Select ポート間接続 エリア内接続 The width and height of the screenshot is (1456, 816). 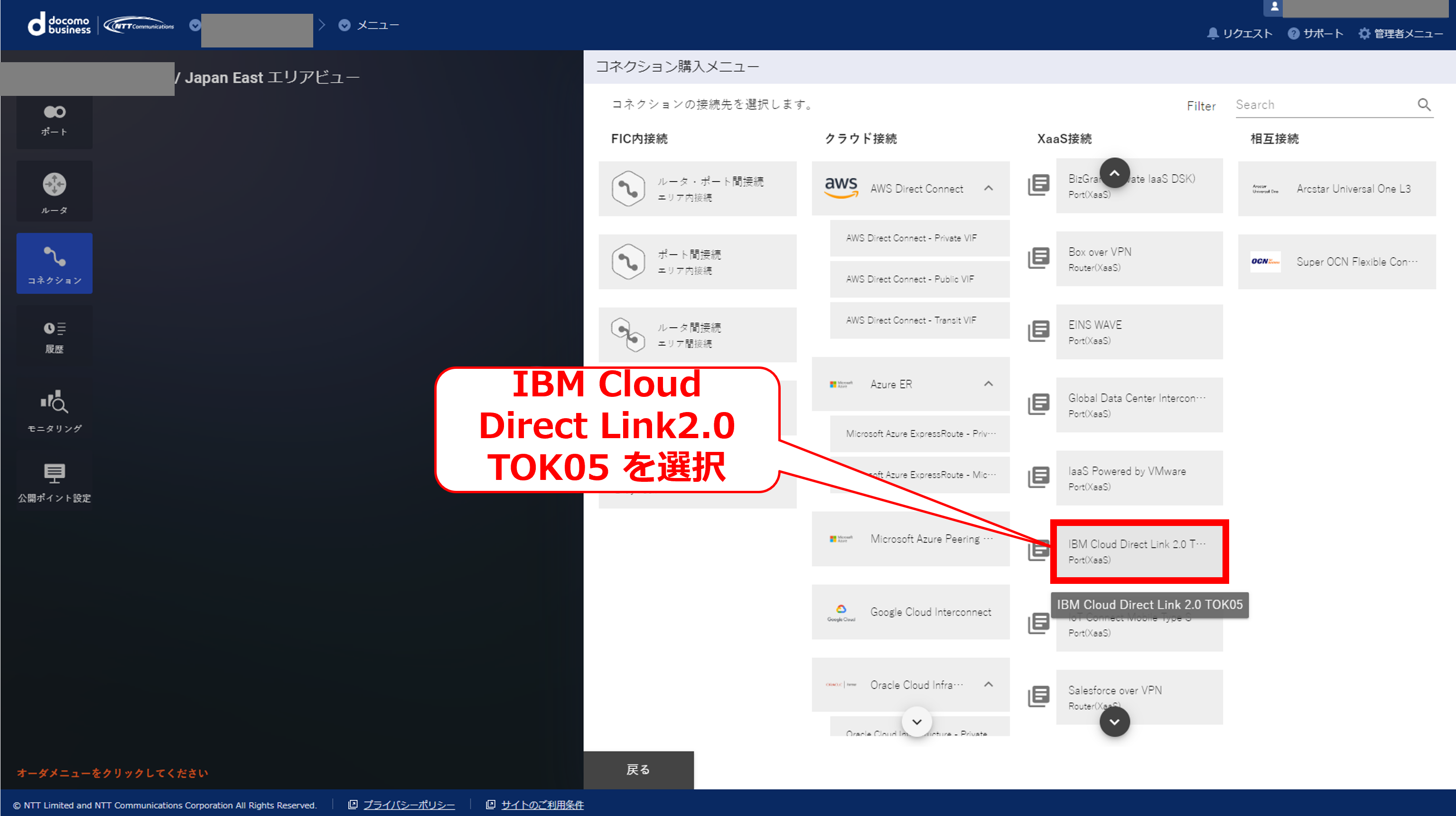click(697, 262)
